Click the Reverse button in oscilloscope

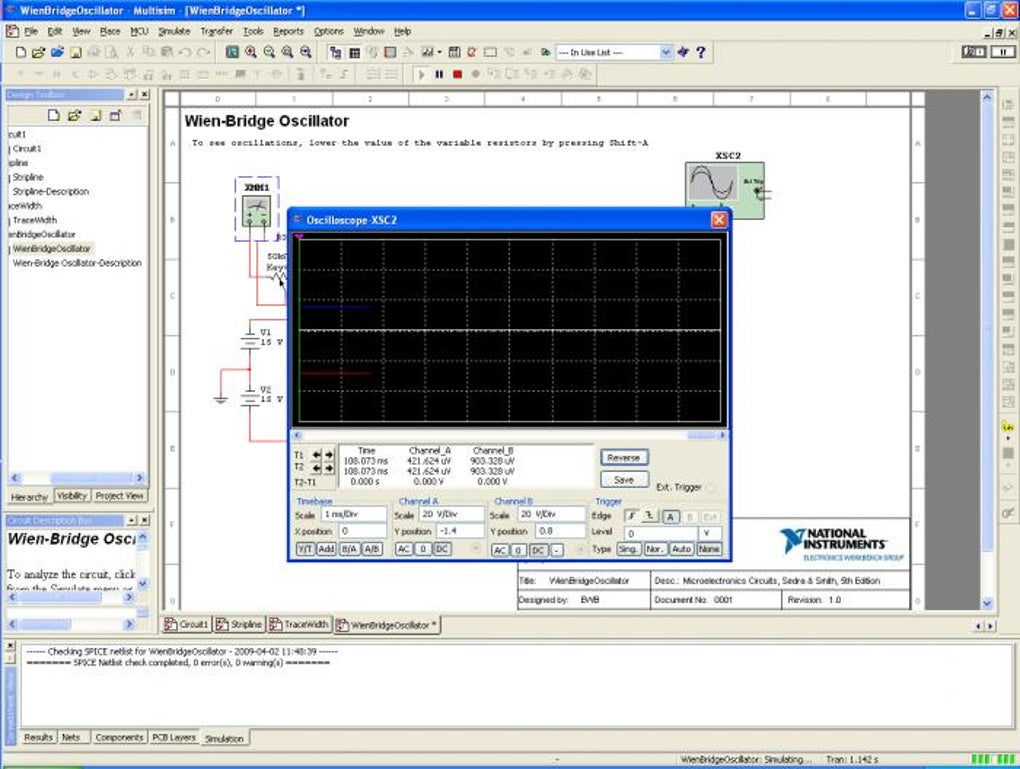tap(623, 457)
